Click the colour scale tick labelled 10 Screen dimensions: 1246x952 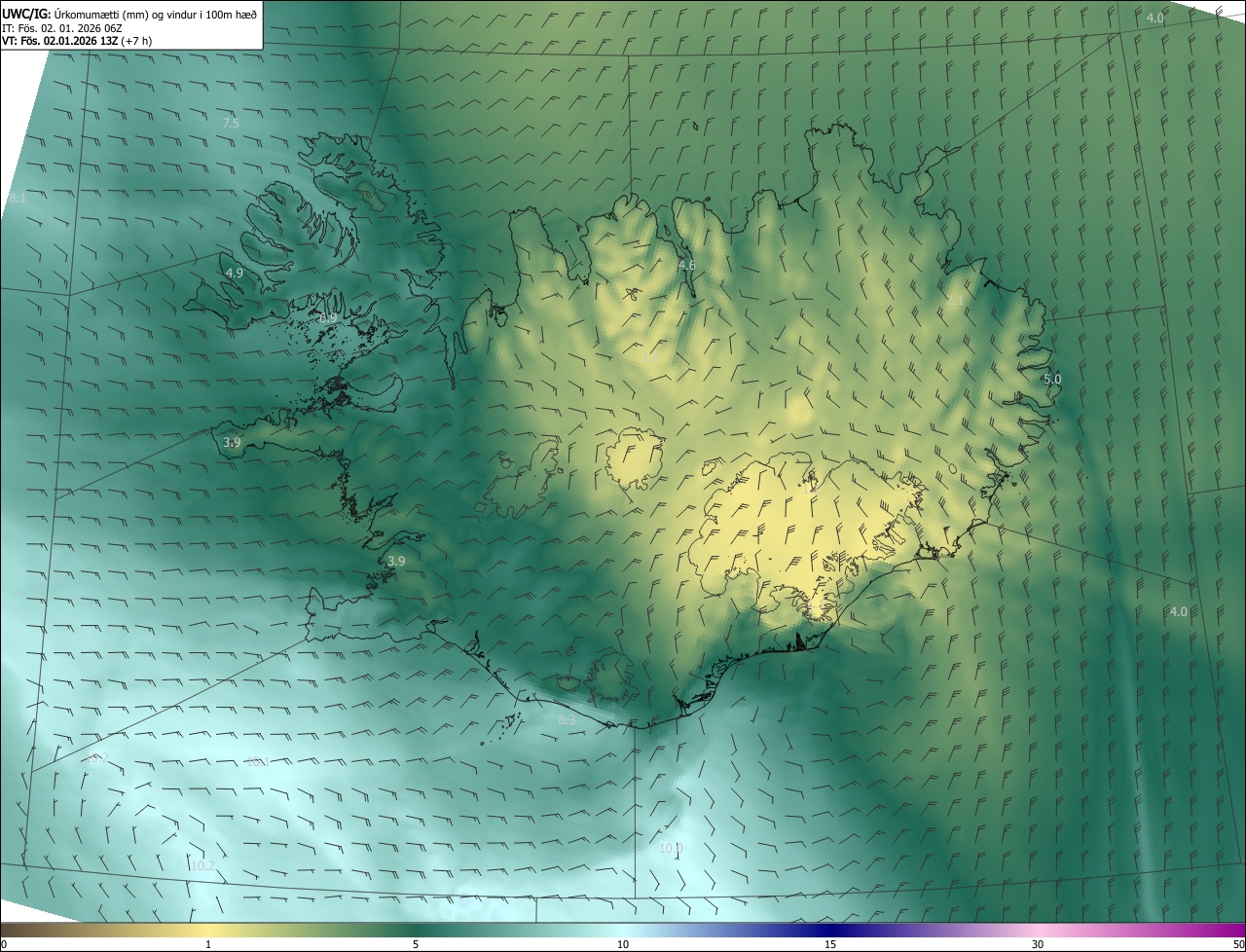[x=623, y=944]
